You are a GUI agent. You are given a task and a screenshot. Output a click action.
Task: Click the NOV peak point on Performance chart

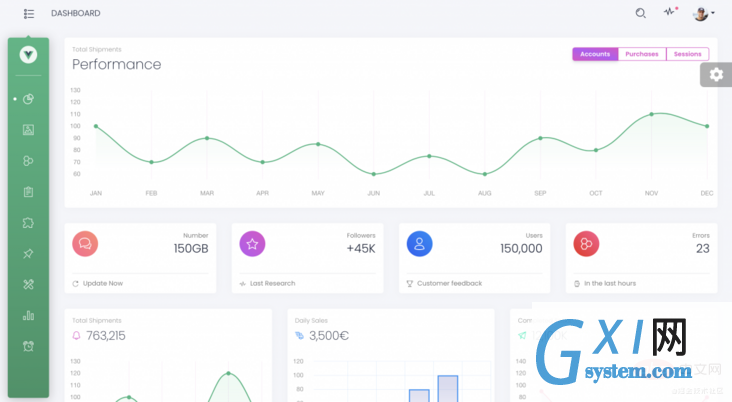[x=652, y=114]
